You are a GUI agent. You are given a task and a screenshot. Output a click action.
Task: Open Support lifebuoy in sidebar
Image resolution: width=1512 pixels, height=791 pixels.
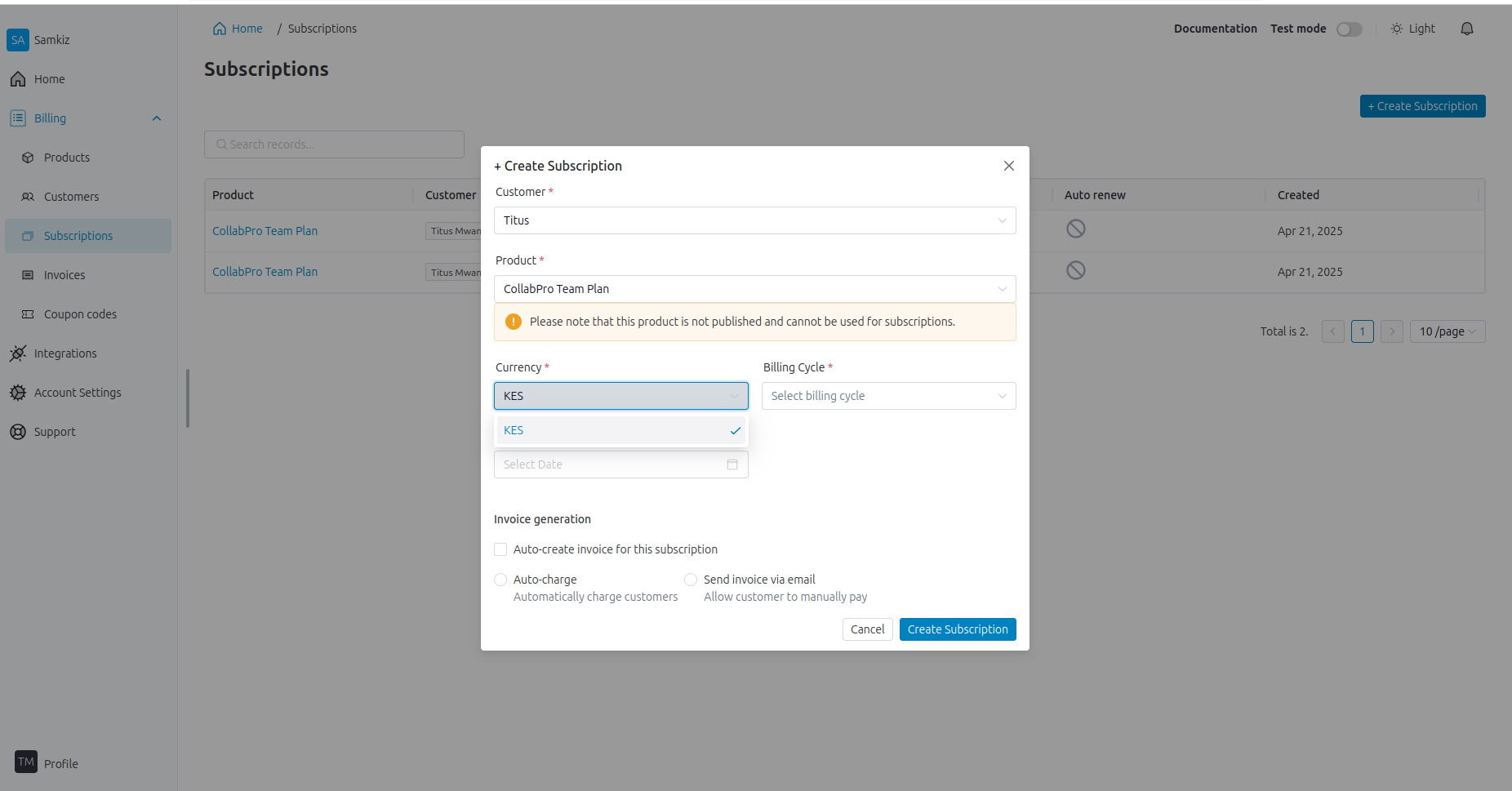click(x=18, y=432)
